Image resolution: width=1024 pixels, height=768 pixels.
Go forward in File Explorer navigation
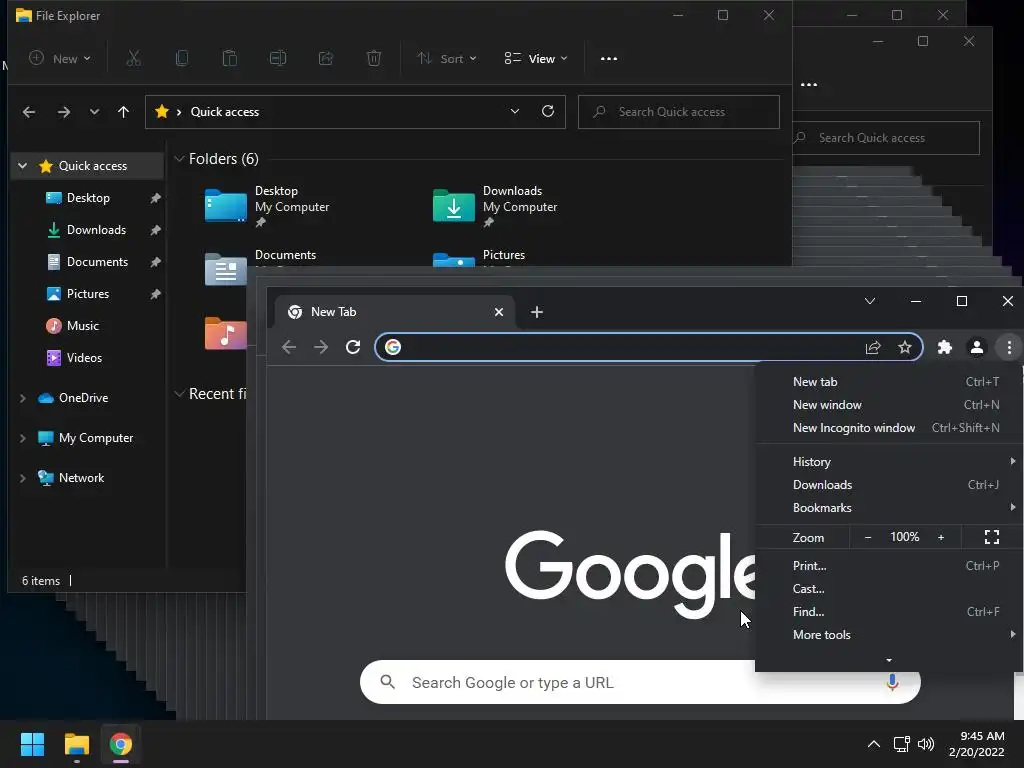[63, 112]
